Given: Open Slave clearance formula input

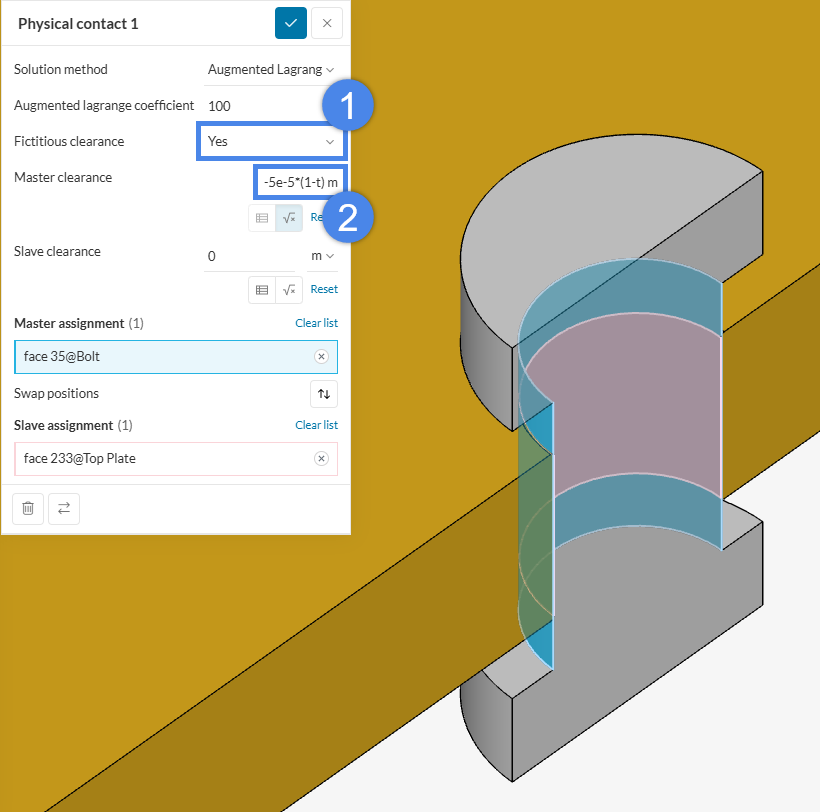Looking at the screenshot, I should (x=289, y=290).
